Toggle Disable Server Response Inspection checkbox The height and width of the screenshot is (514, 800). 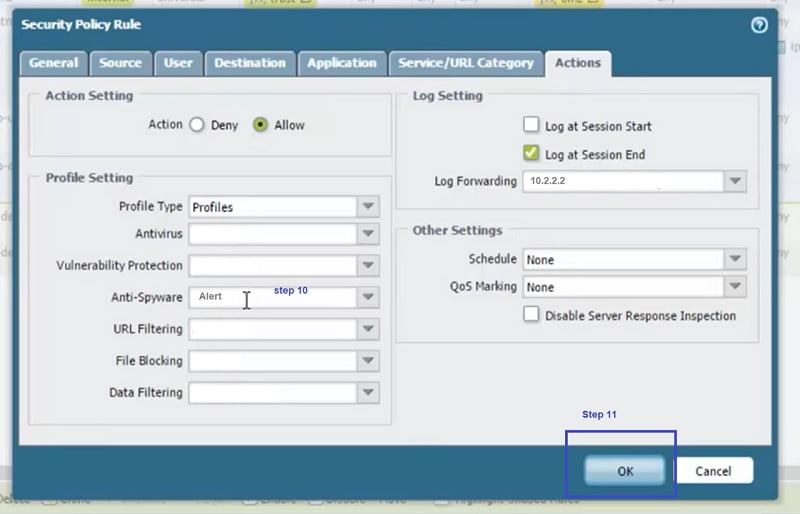531,314
